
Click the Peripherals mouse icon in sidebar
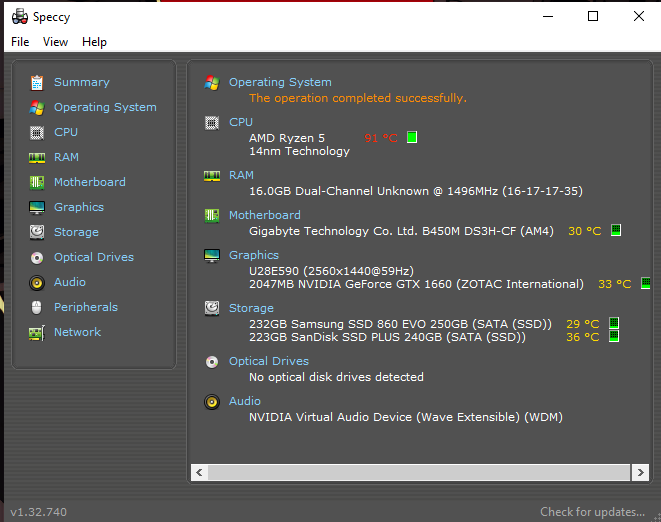tap(37, 307)
